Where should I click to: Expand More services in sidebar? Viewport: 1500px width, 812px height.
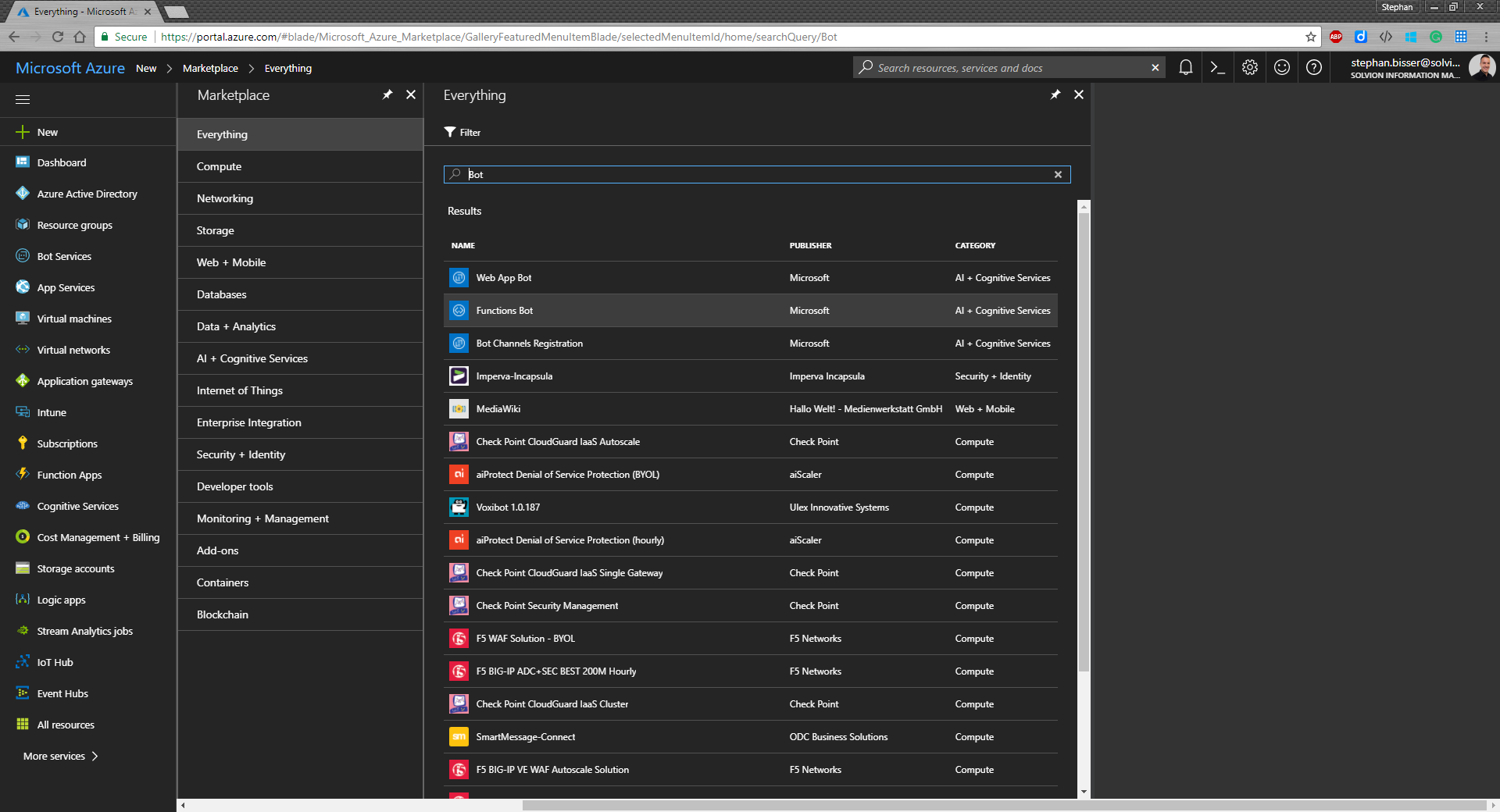[x=60, y=756]
